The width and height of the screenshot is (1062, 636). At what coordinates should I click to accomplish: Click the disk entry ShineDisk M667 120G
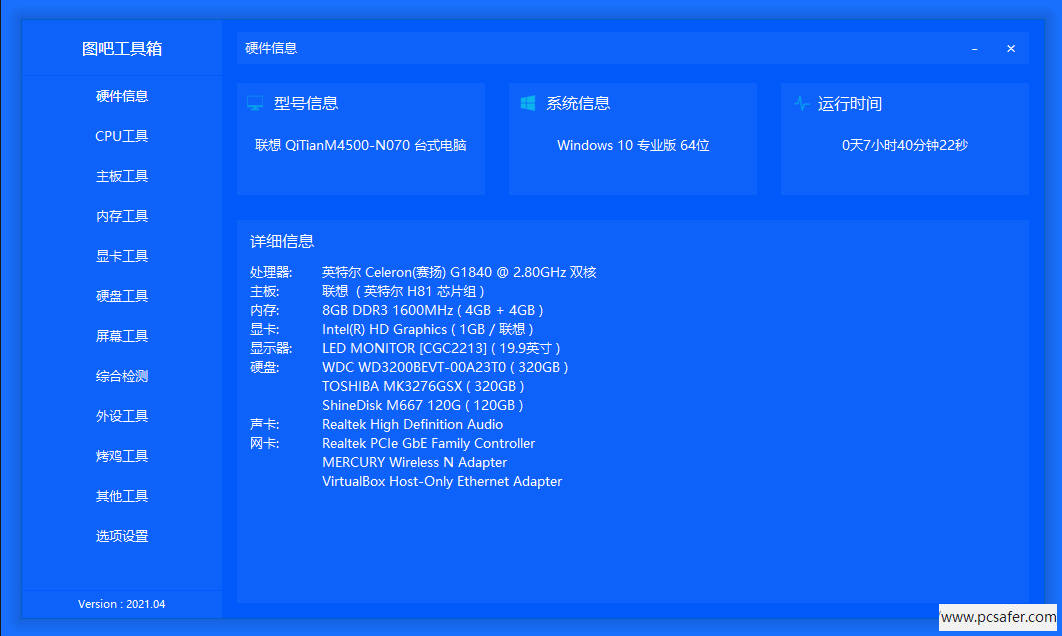[423, 405]
